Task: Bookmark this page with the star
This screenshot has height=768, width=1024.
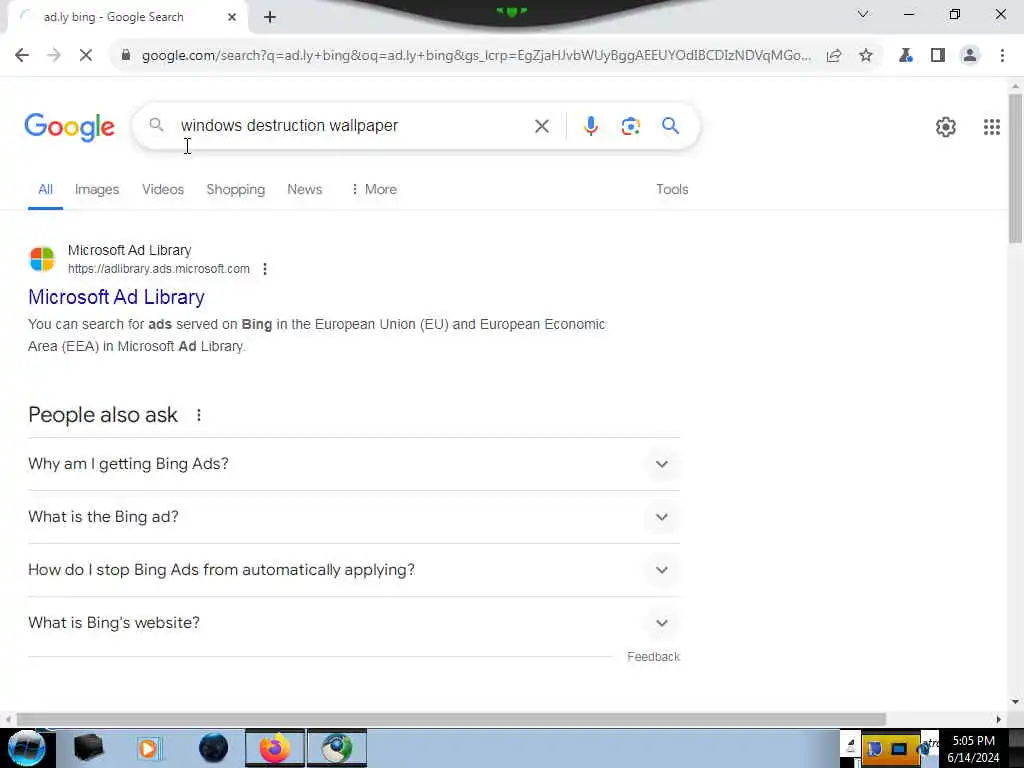Action: pyautogui.click(x=866, y=56)
